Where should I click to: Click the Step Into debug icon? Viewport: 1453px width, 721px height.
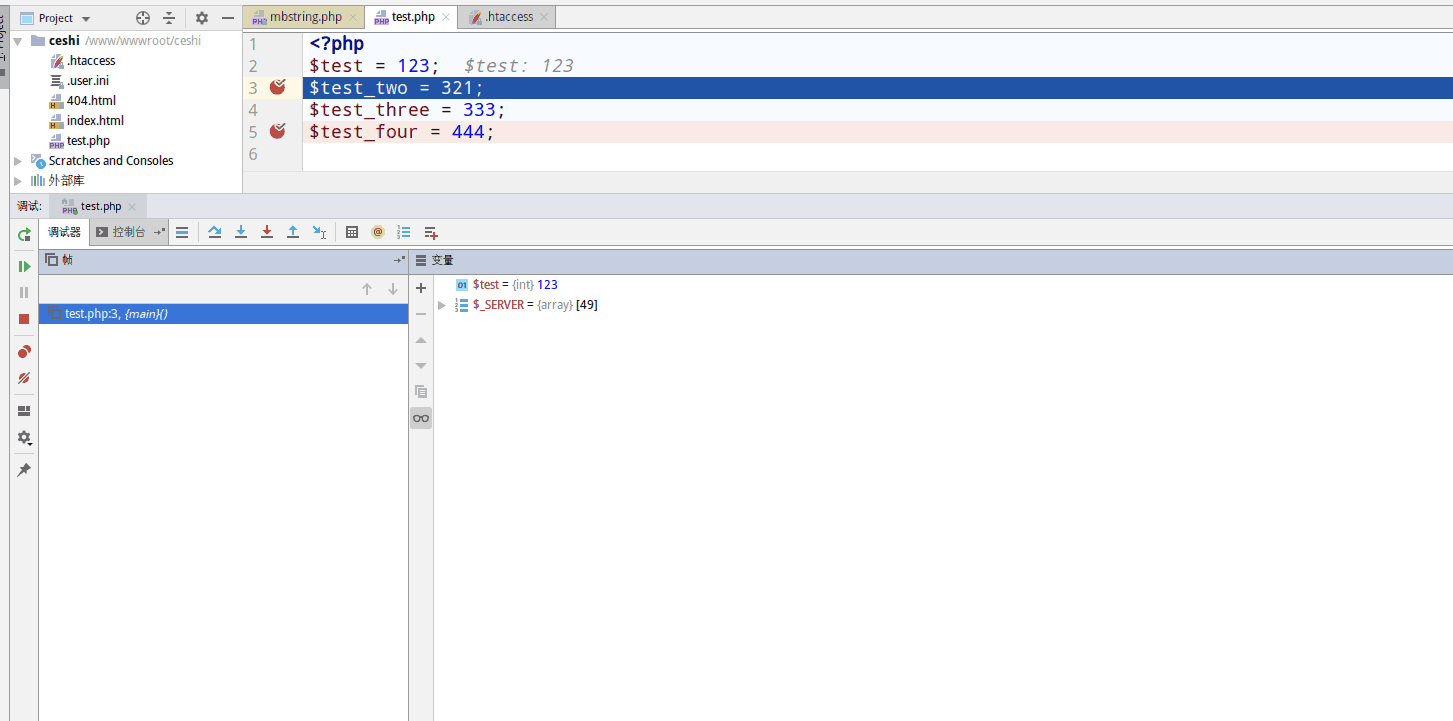tap(241, 232)
